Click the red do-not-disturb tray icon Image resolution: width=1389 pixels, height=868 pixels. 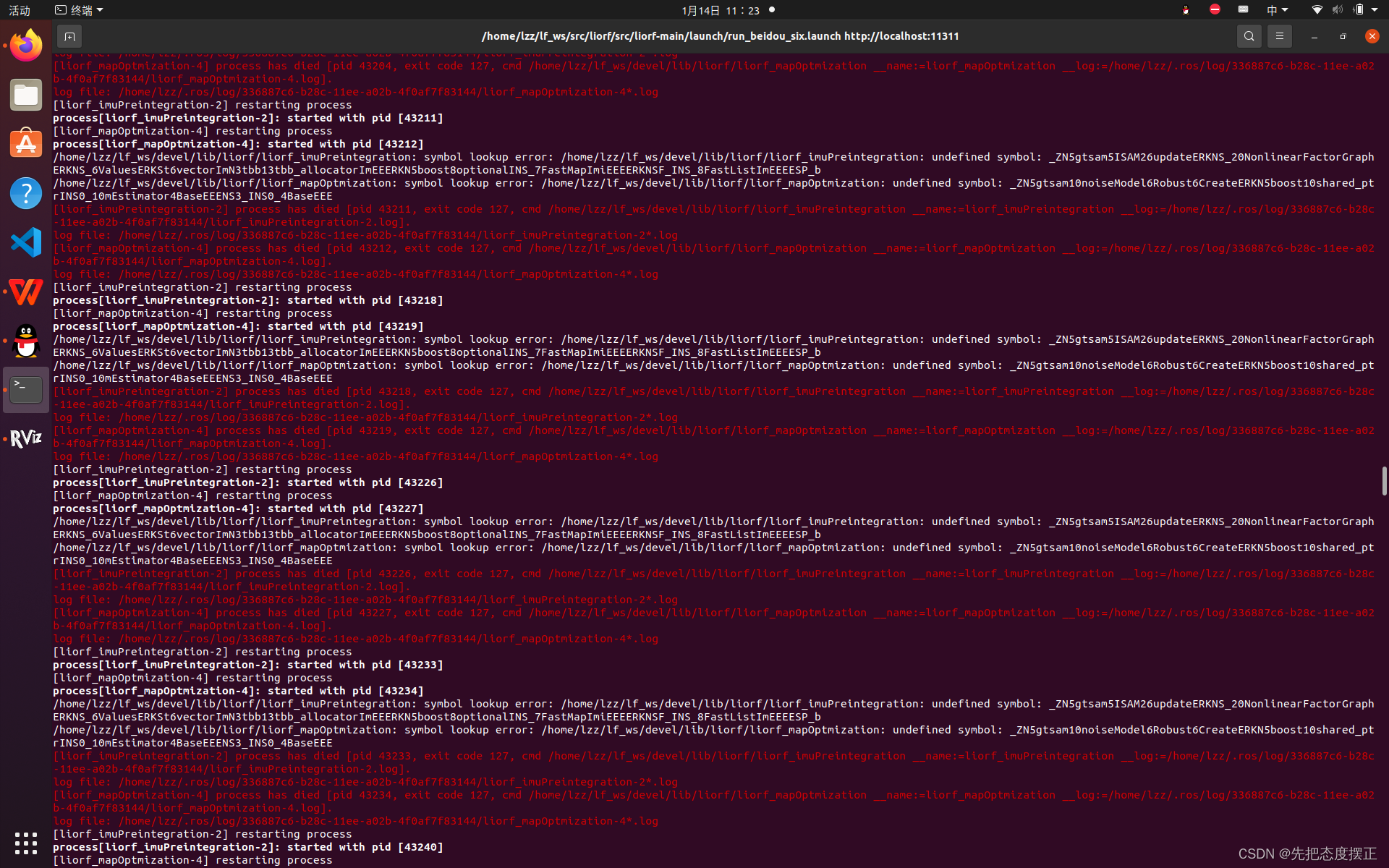pyautogui.click(x=1215, y=9)
